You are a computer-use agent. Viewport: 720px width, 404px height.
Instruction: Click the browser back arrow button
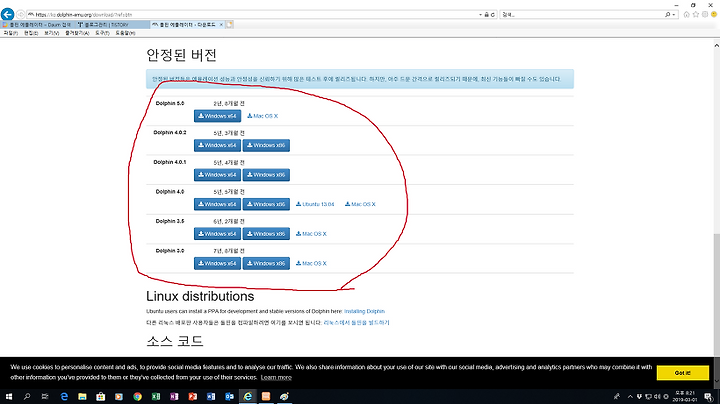point(7,14)
